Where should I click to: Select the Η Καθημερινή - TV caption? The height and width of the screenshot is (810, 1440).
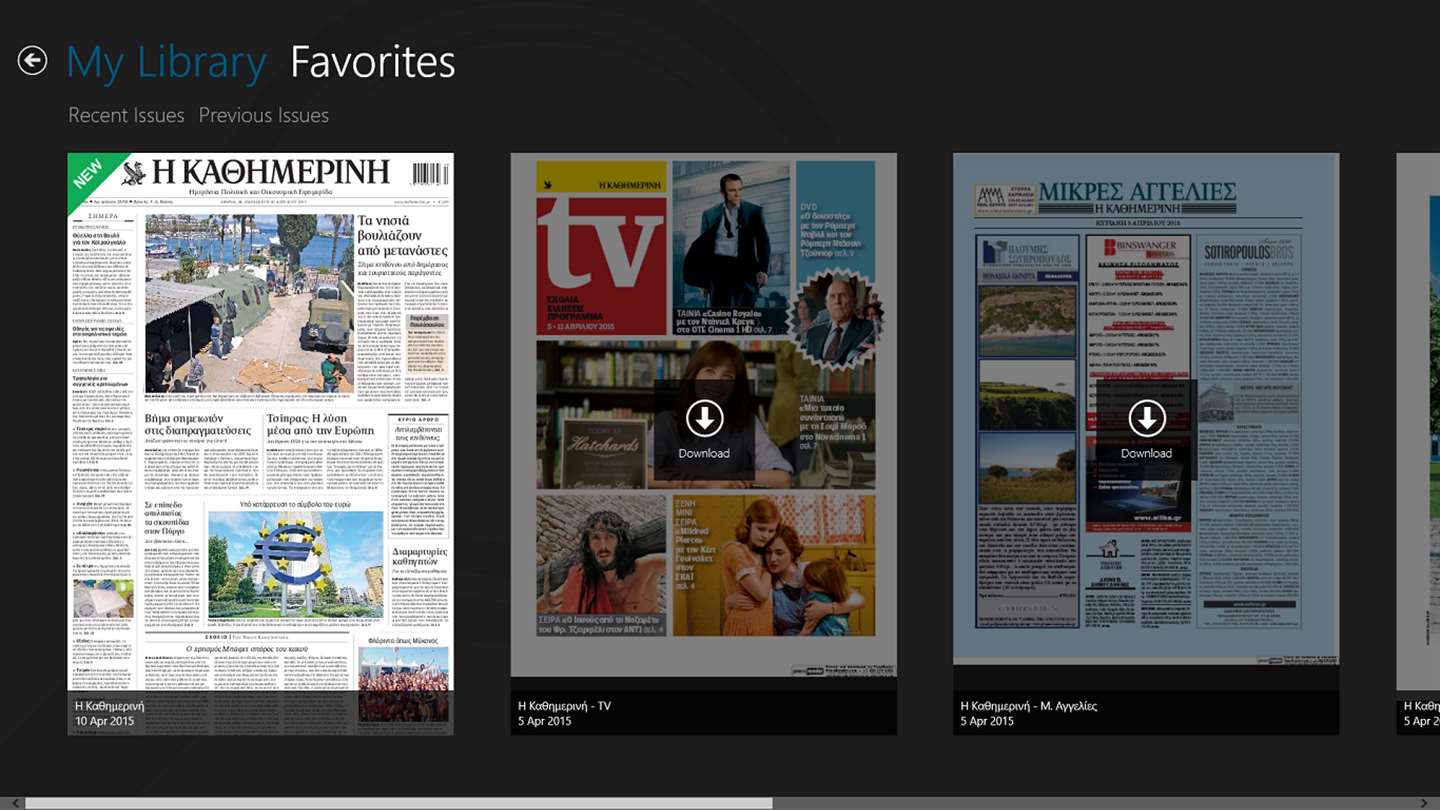pos(565,706)
